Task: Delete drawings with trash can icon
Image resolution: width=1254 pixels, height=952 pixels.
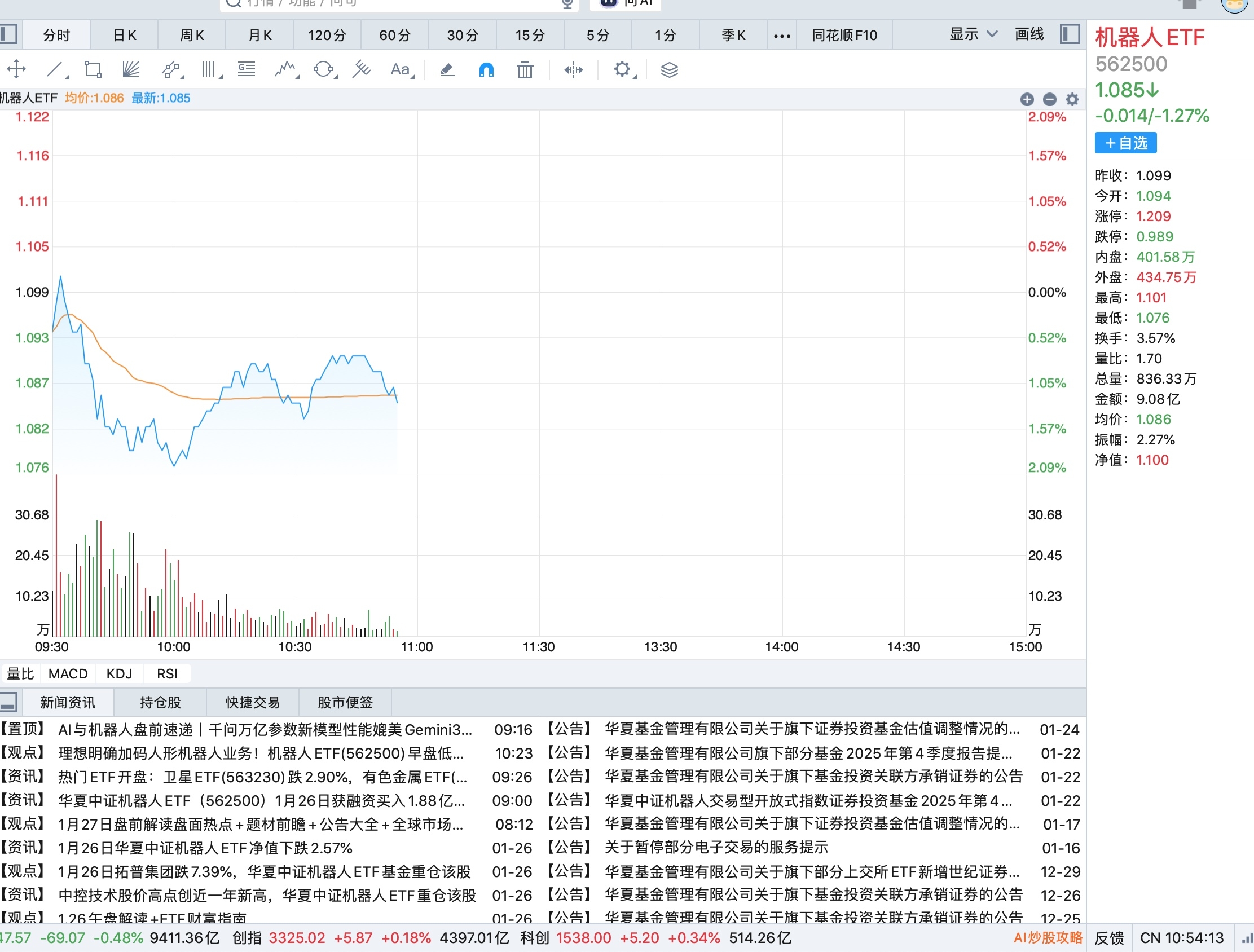Action: coord(525,70)
